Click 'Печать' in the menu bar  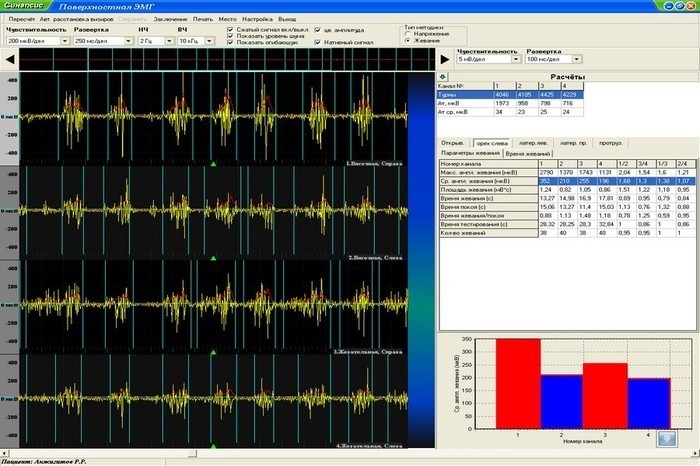coord(202,19)
